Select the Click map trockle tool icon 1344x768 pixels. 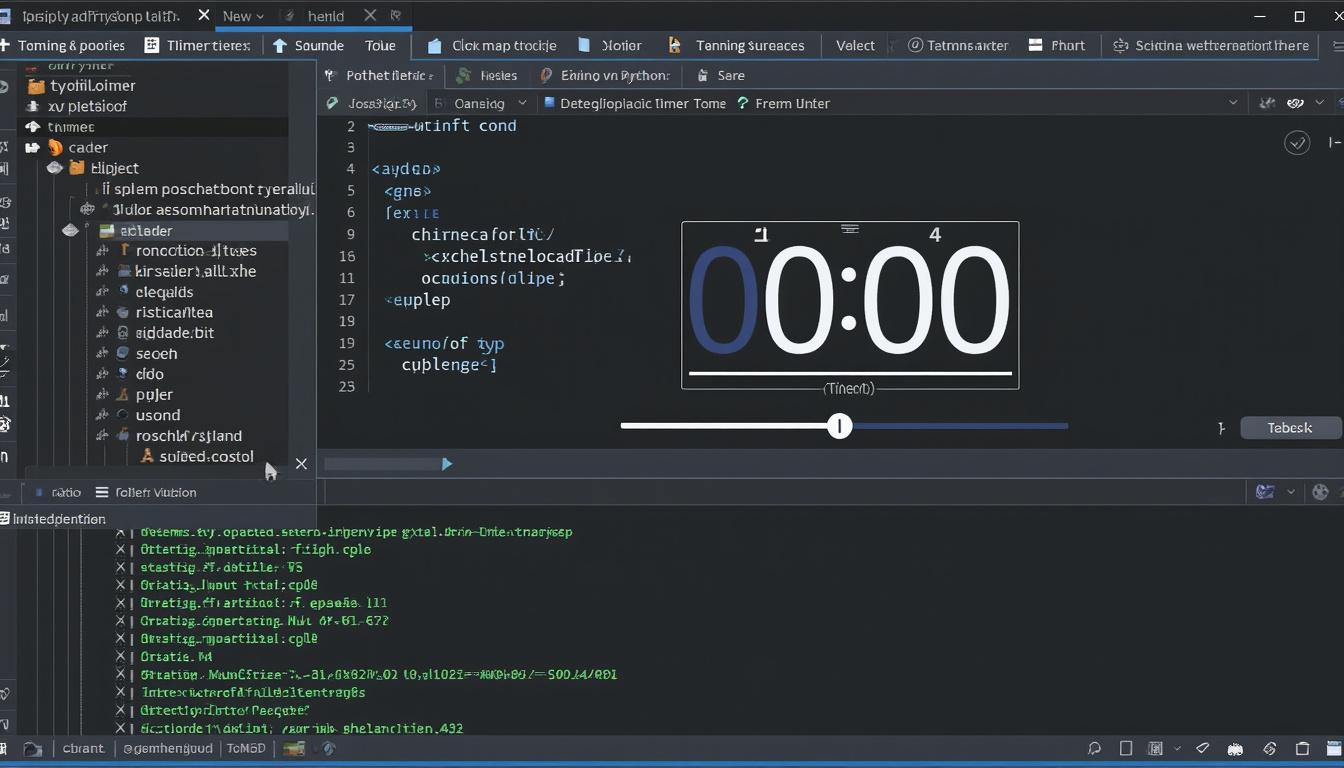(433, 45)
